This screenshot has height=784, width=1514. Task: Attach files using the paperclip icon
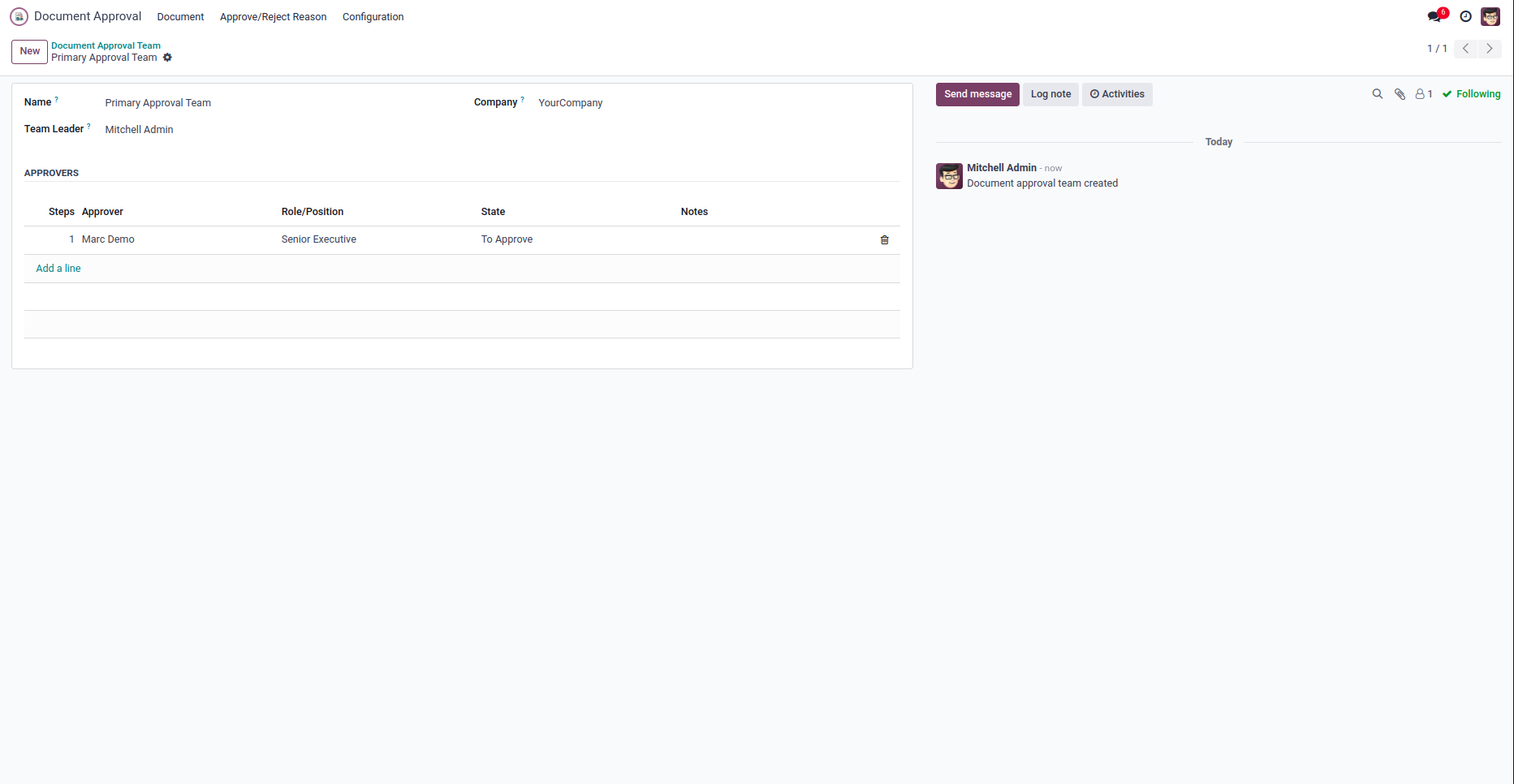coord(1400,94)
